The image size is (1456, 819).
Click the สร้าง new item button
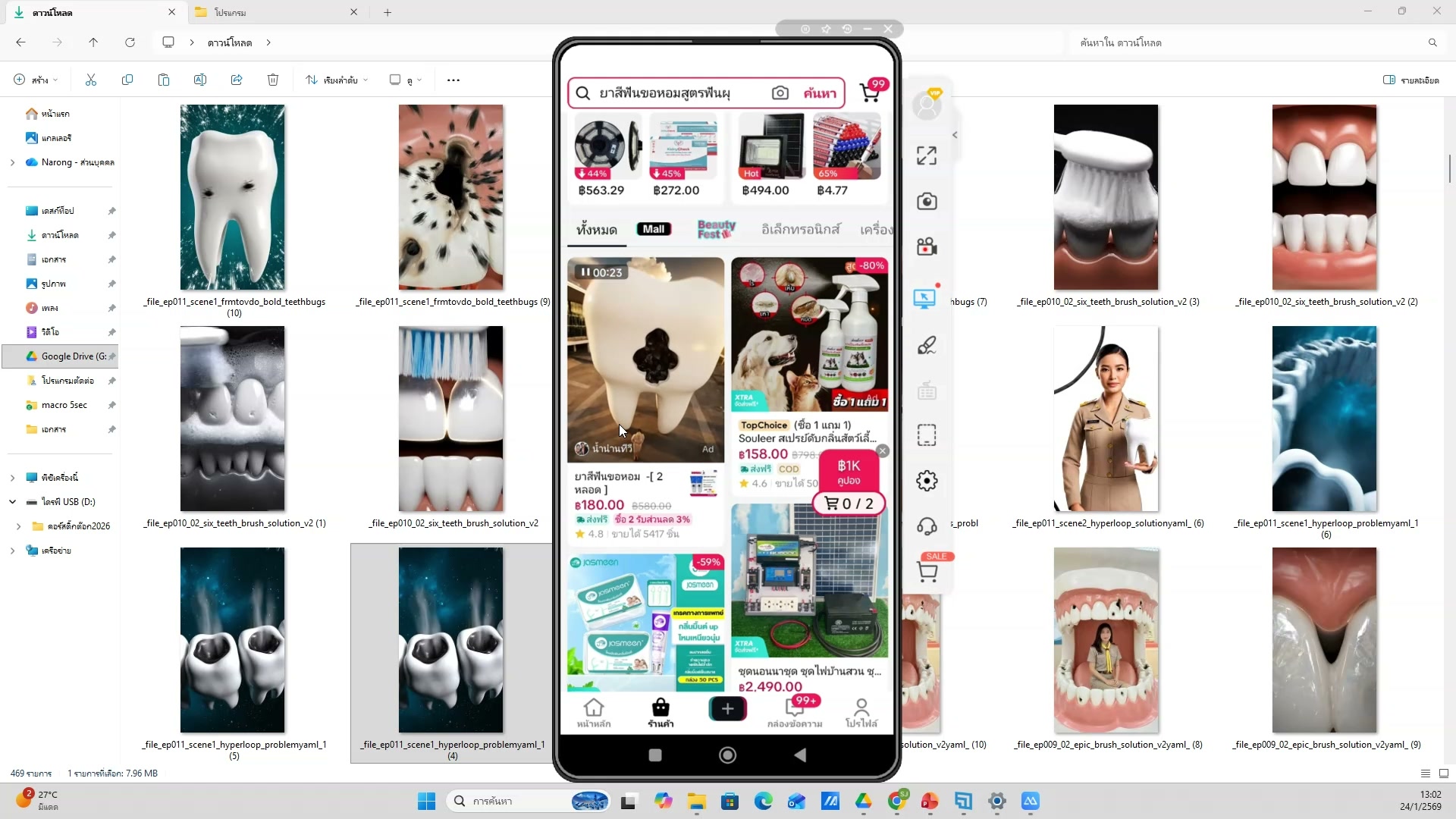35,80
